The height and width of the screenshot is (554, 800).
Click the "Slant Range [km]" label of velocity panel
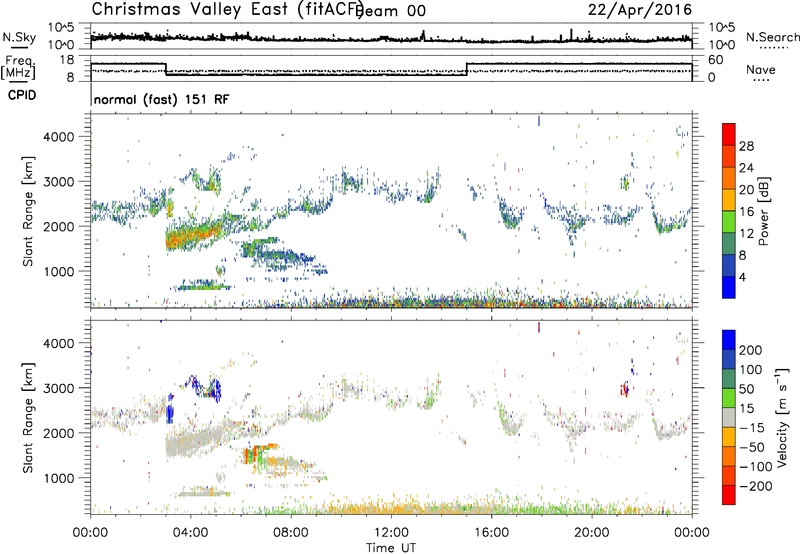[28, 417]
